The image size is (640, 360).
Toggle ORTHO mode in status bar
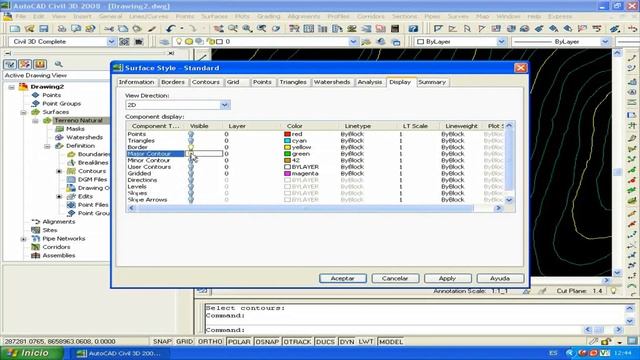point(210,342)
